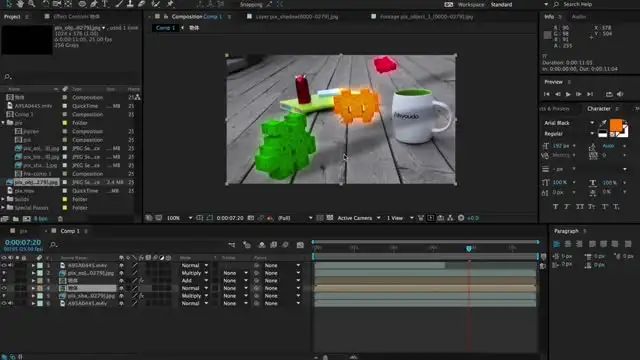Switch to the Layer pix_shadow viewer tab
Viewport: 640px width, 360px height.
tap(297, 17)
